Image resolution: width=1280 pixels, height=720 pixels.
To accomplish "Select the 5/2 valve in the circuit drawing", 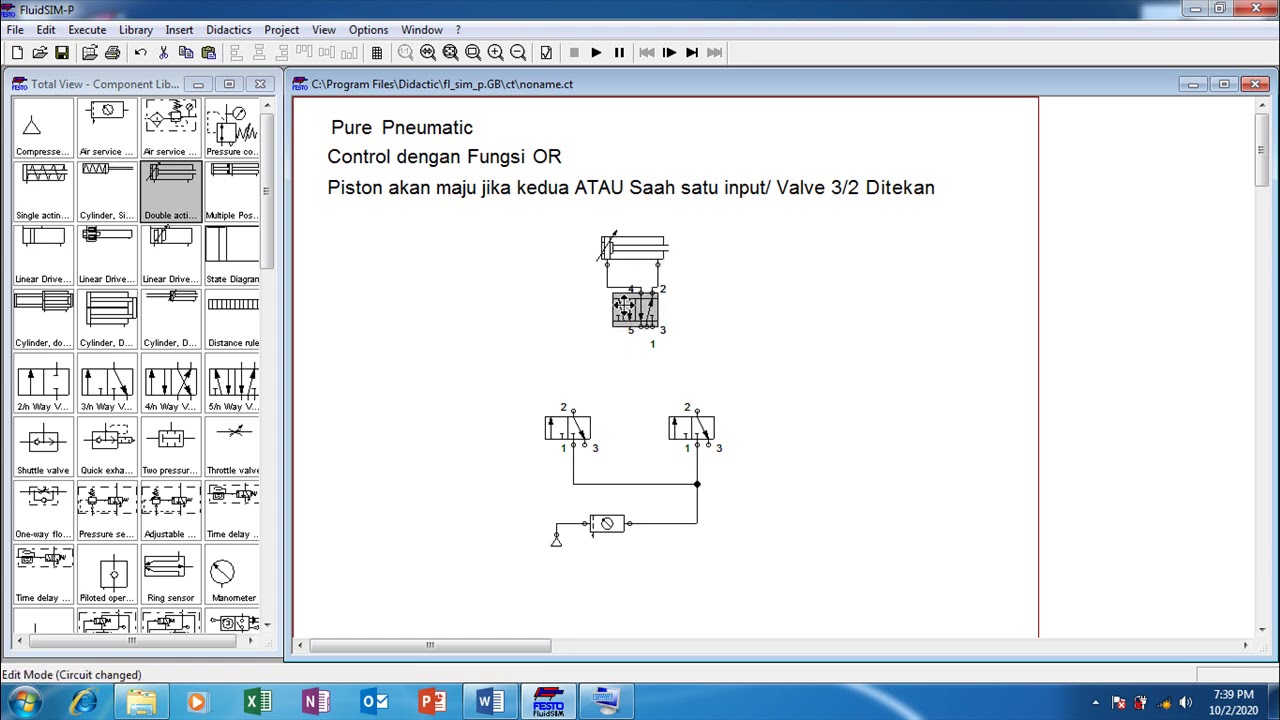I will 636,310.
